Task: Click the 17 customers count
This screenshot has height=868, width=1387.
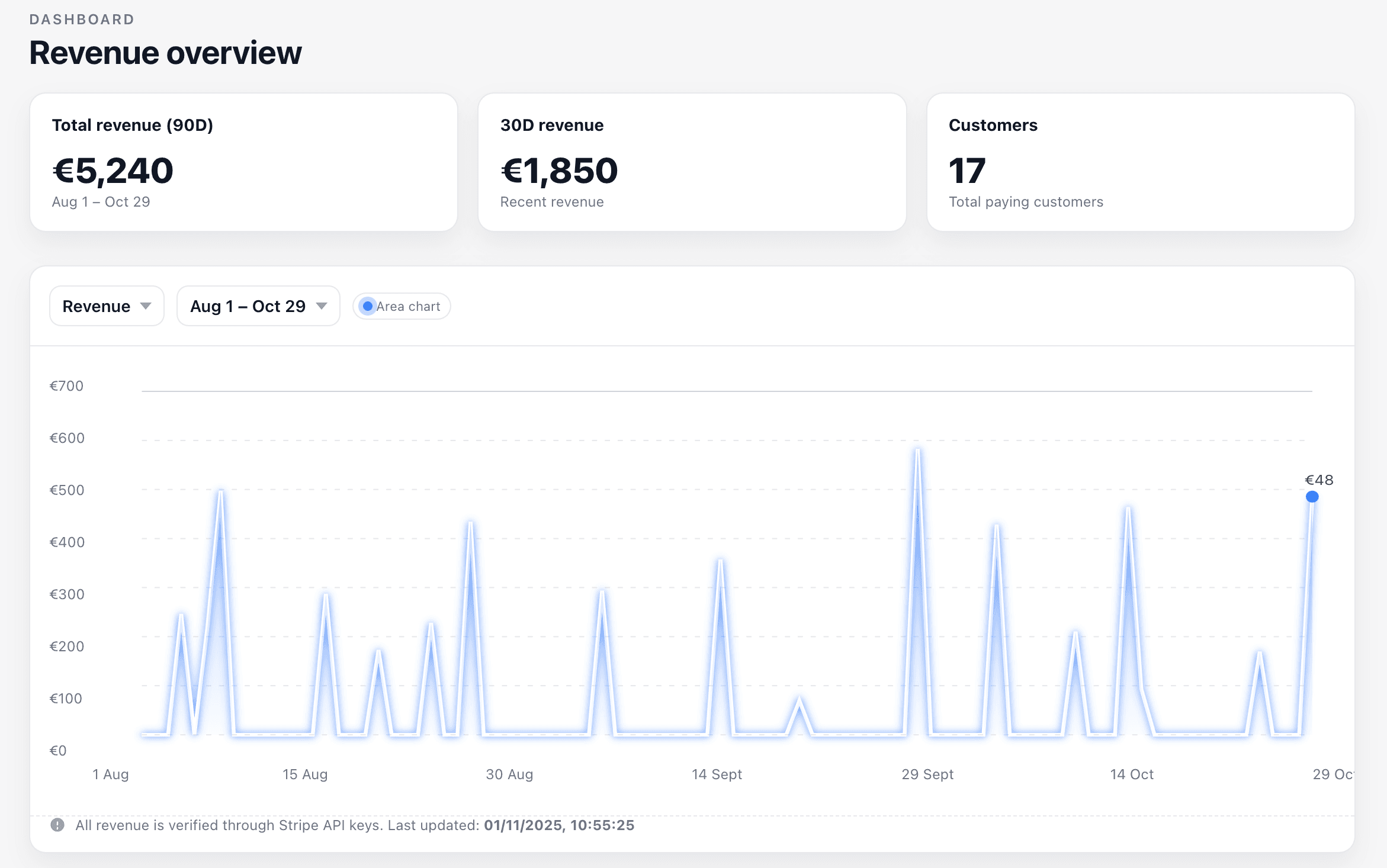Action: point(967,171)
